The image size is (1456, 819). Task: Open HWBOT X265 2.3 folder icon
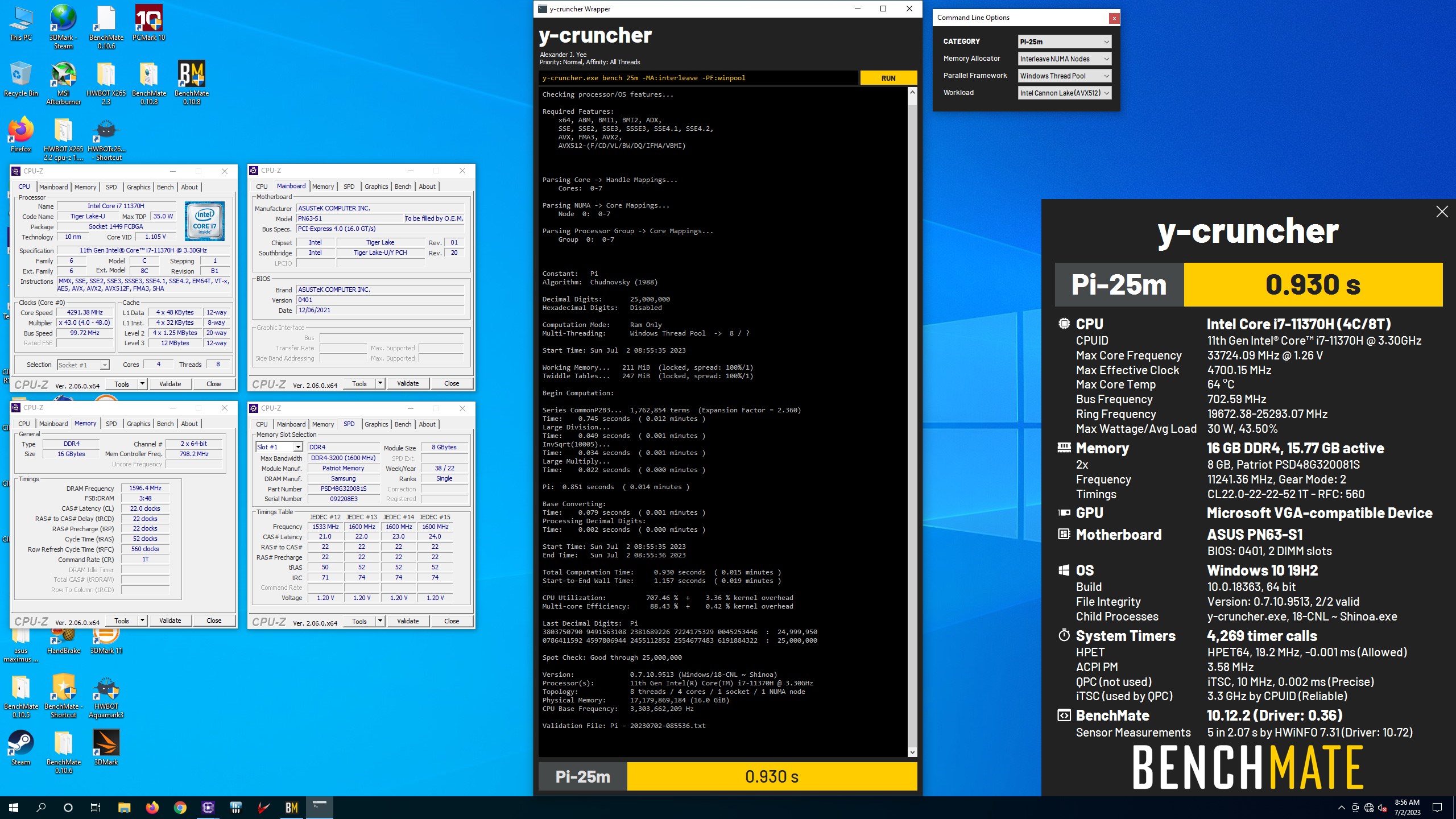[x=106, y=83]
